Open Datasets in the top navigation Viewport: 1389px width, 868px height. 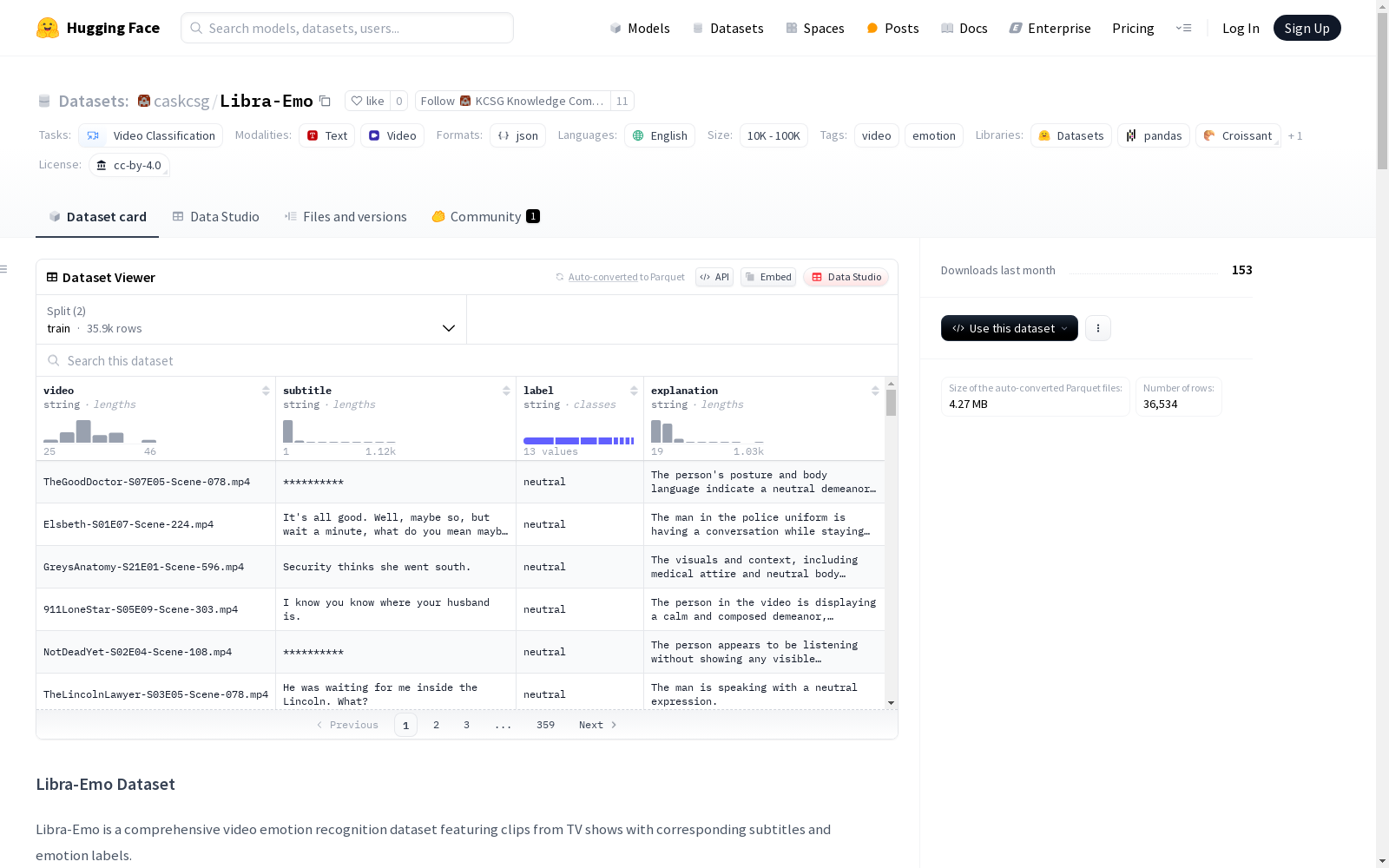727,28
